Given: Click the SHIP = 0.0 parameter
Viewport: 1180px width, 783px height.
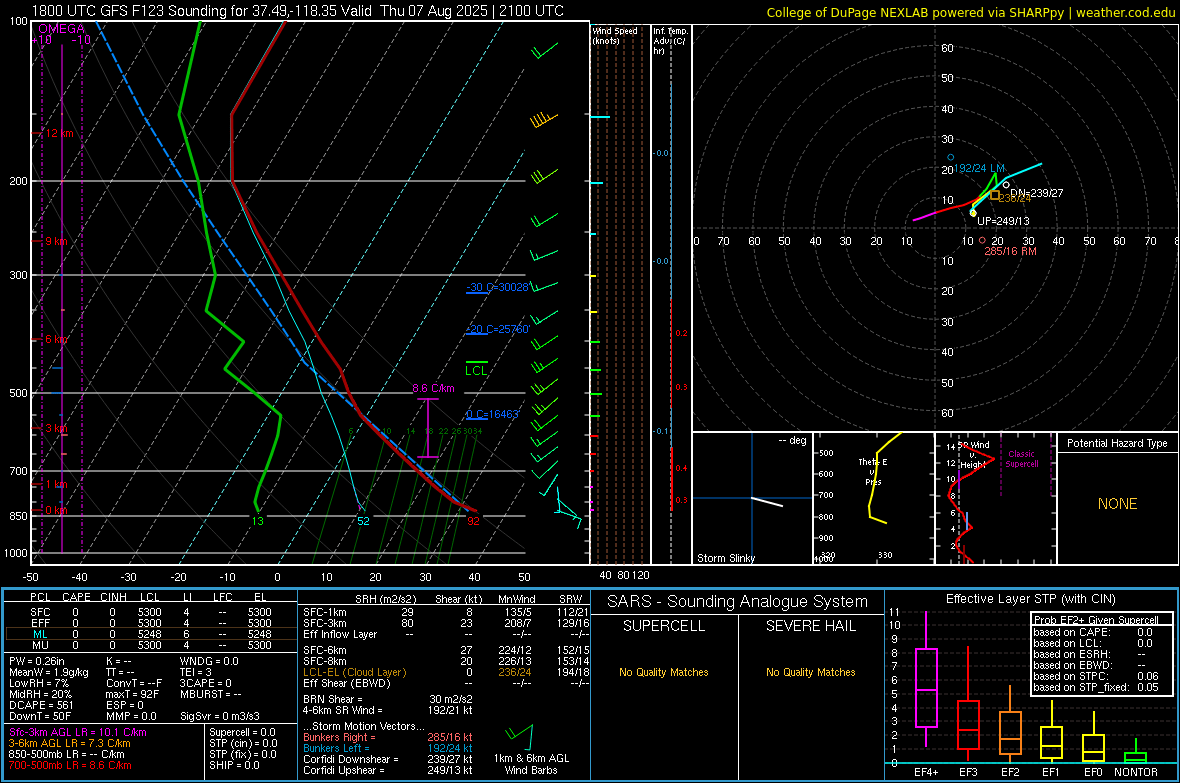Looking at the screenshot, I should coord(234,766).
